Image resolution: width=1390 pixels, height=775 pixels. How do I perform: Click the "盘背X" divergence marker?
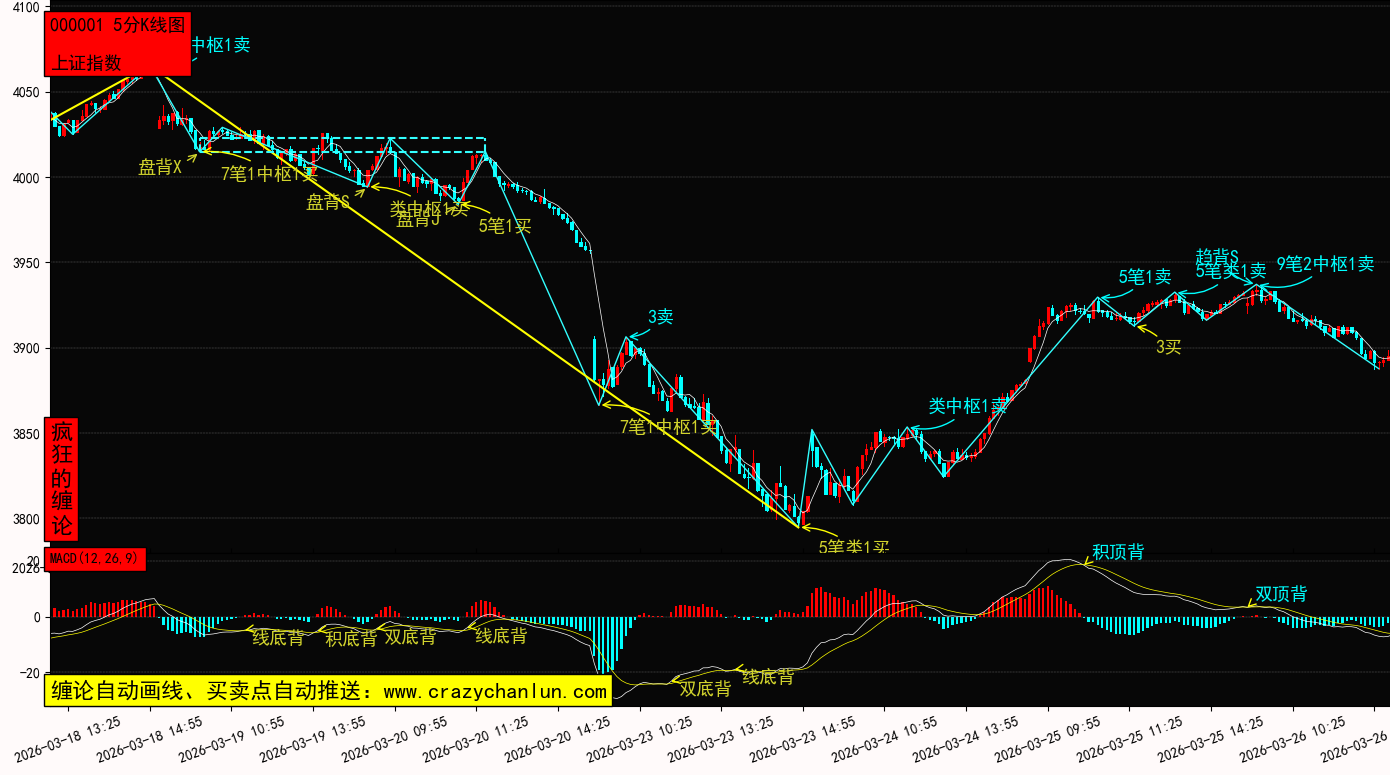(160, 167)
